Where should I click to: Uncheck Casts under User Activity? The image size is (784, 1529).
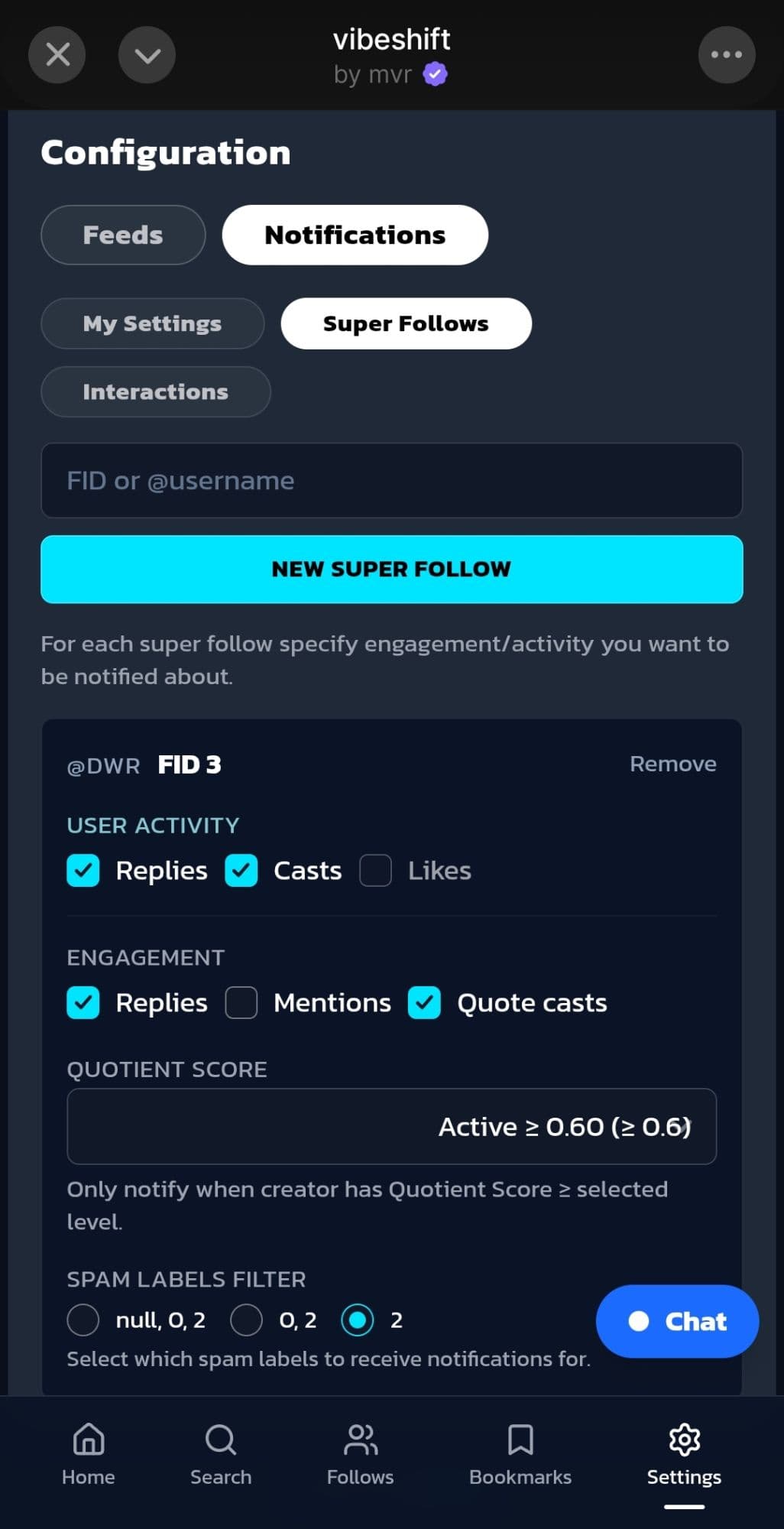(x=241, y=870)
